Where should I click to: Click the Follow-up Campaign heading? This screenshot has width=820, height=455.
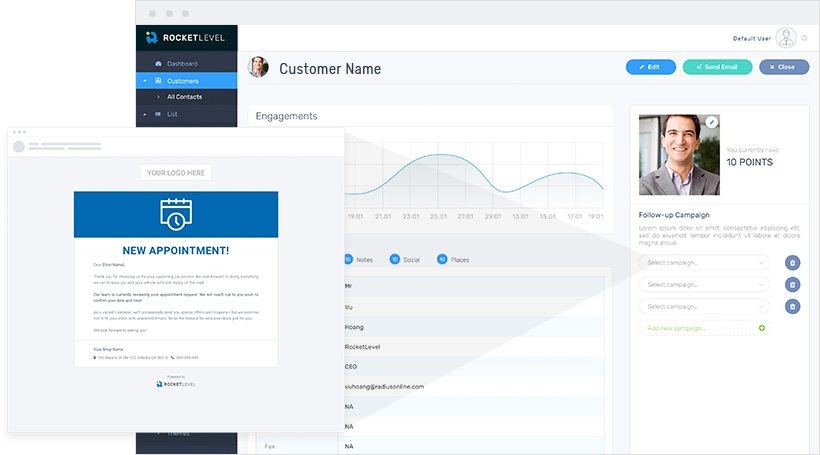tap(674, 215)
